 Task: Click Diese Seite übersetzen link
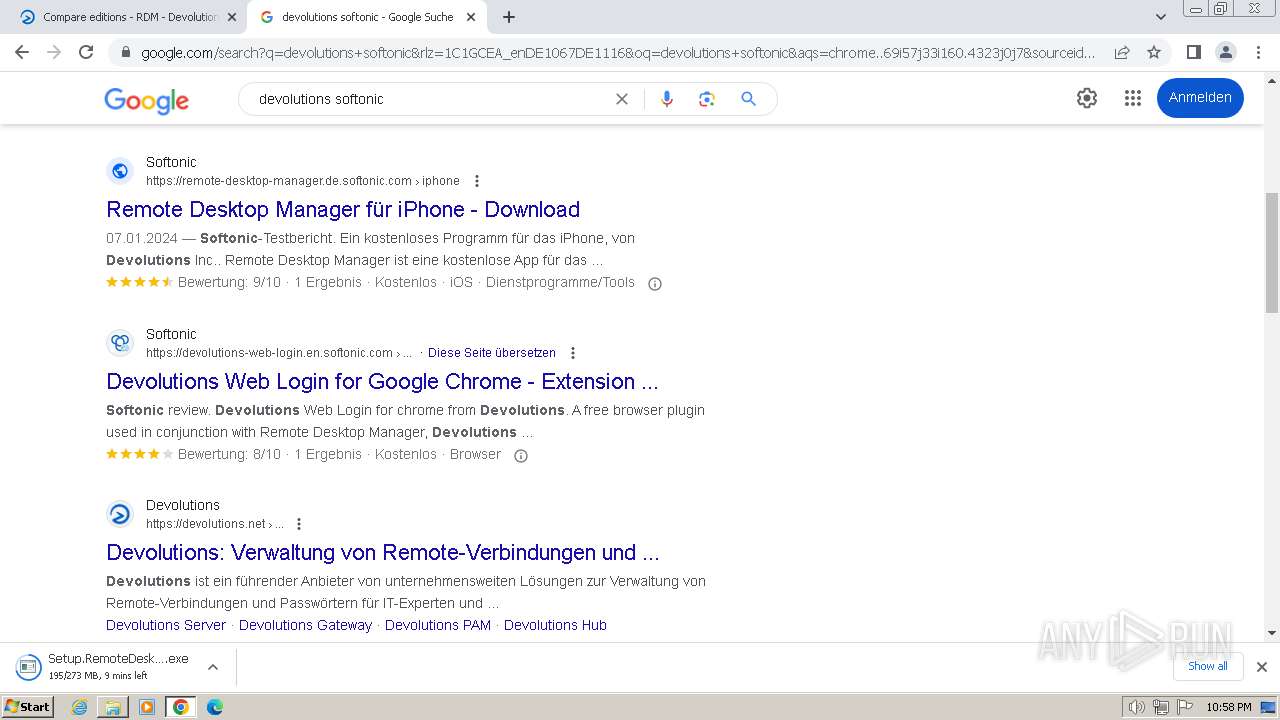[x=491, y=353]
